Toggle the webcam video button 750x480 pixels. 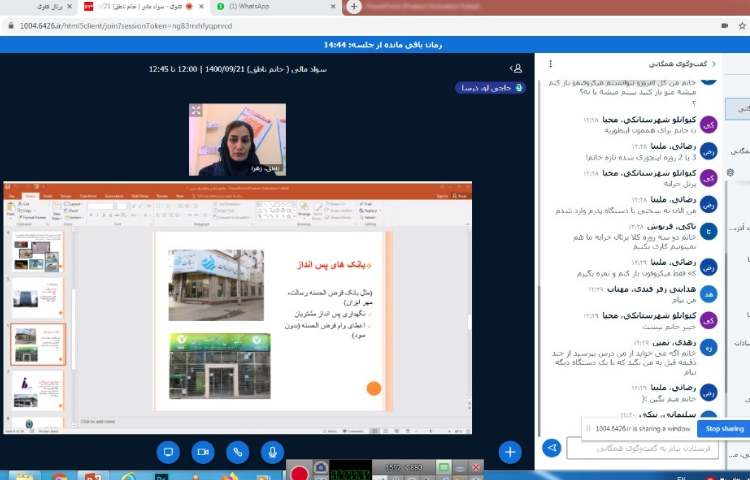pyautogui.click(x=203, y=452)
